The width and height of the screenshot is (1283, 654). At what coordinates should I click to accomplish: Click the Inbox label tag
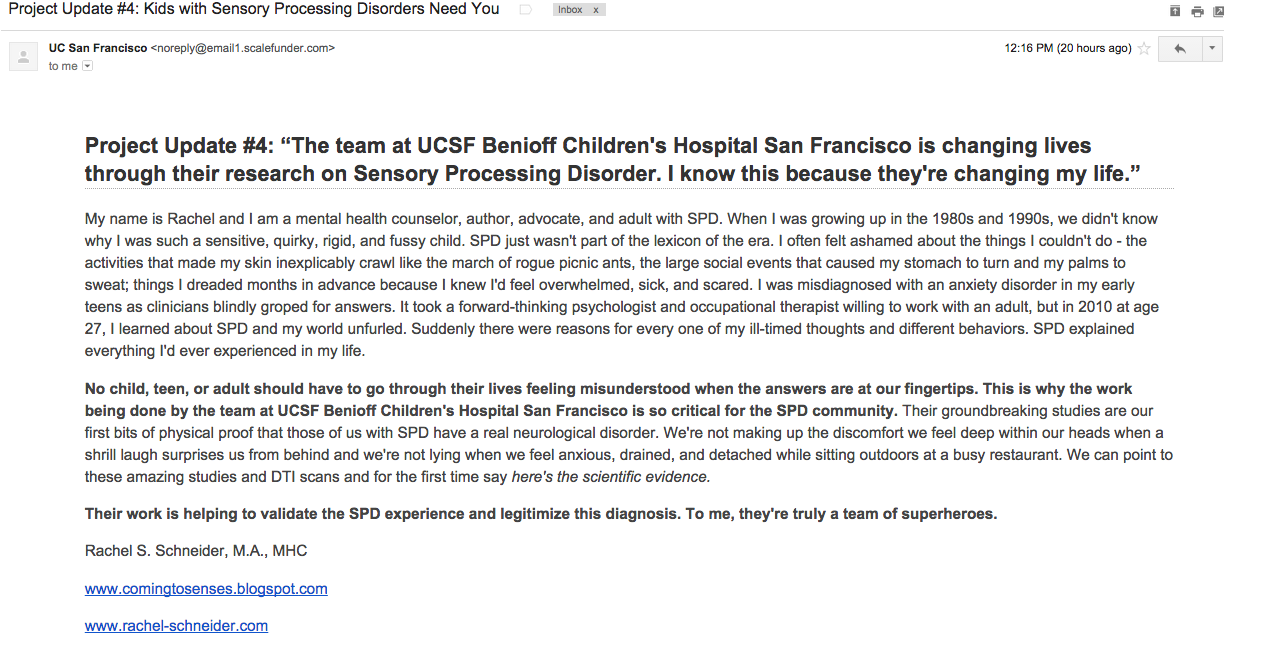571,10
